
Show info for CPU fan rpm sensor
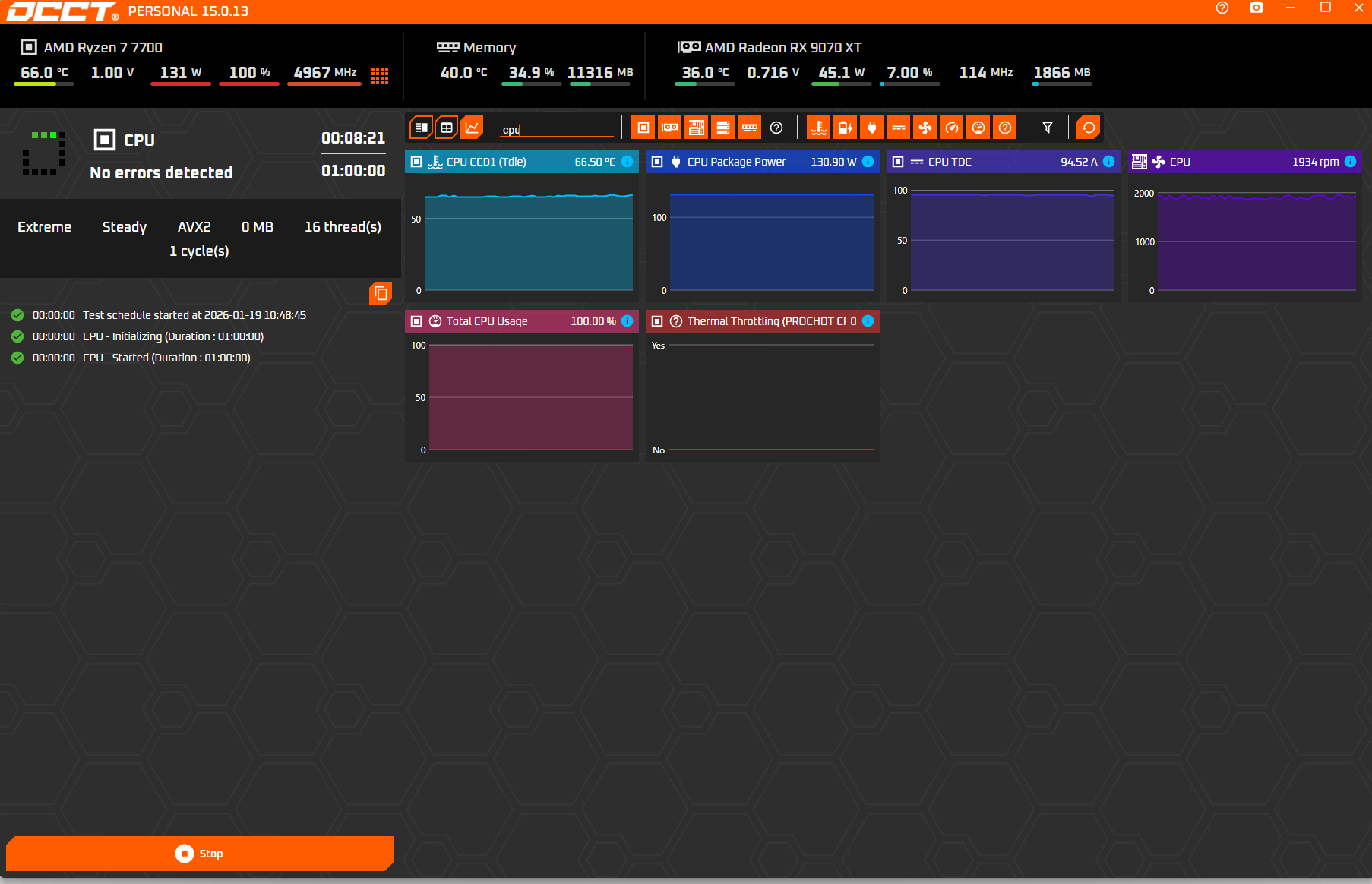pos(1350,162)
